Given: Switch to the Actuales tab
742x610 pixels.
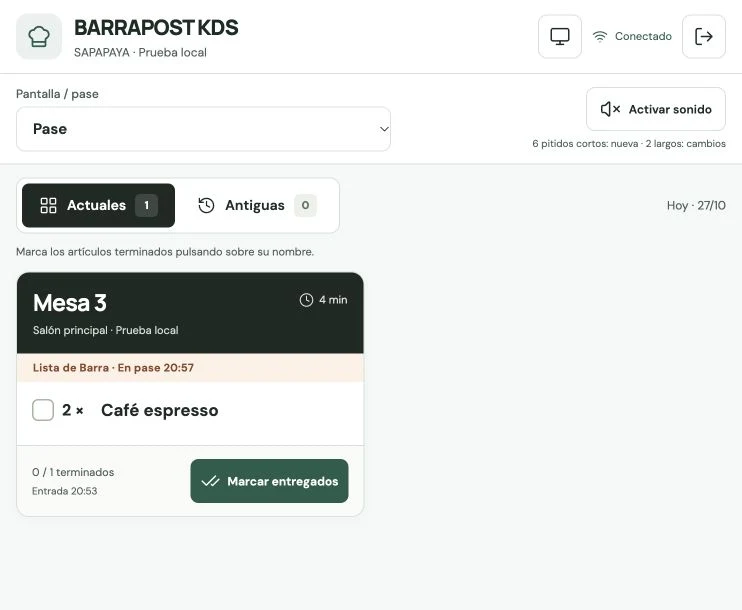Looking at the screenshot, I should coord(98,205).
